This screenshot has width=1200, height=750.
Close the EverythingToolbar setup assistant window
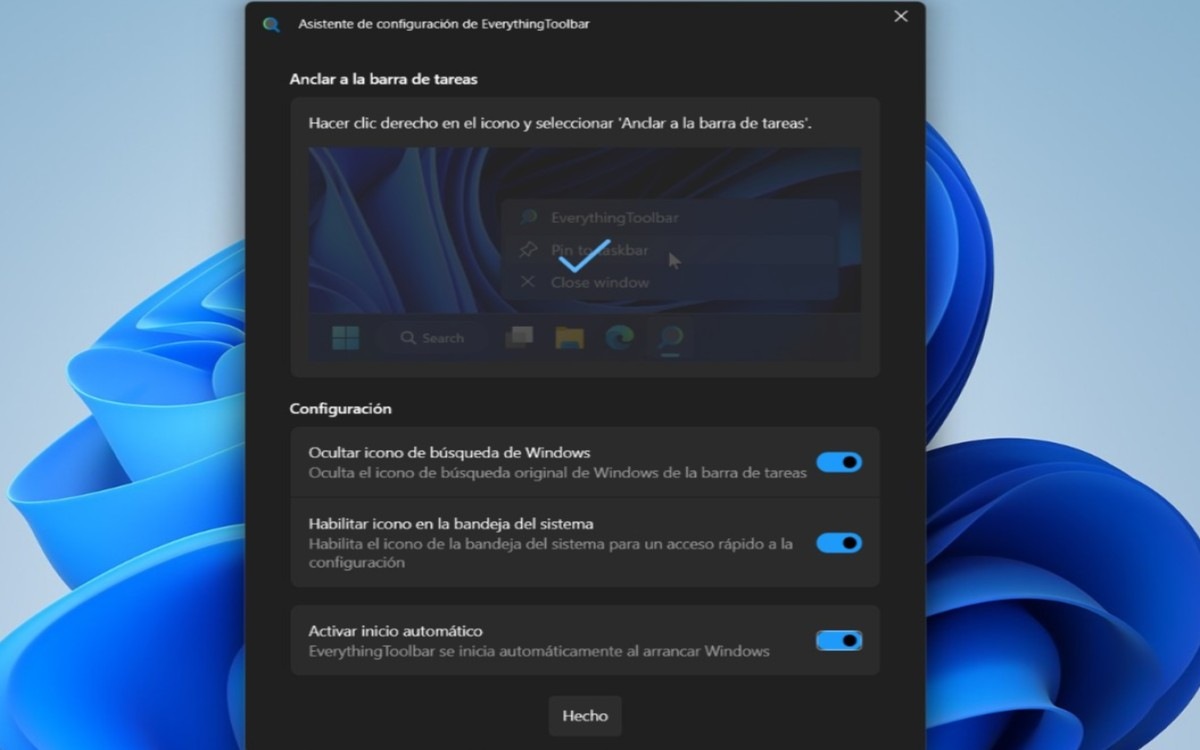(901, 16)
